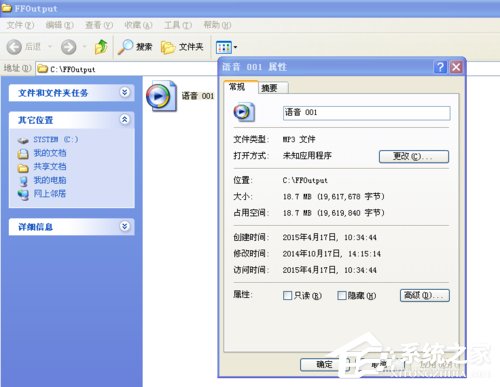The width and height of the screenshot is (500, 387).
Task: Click the folder icon in address bar
Action: tap(43, 69)
